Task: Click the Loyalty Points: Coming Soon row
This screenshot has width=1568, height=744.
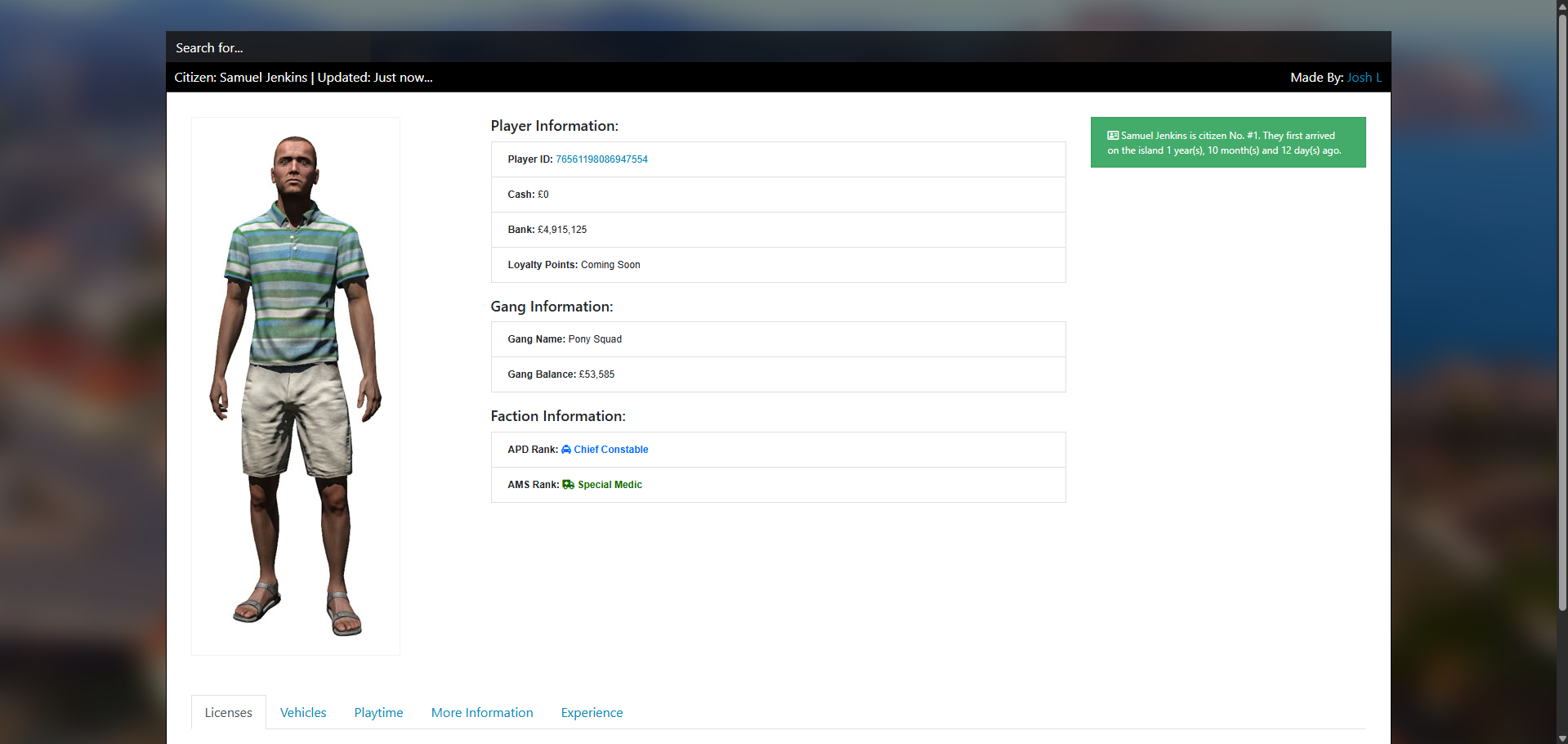Action: point(778,265)
